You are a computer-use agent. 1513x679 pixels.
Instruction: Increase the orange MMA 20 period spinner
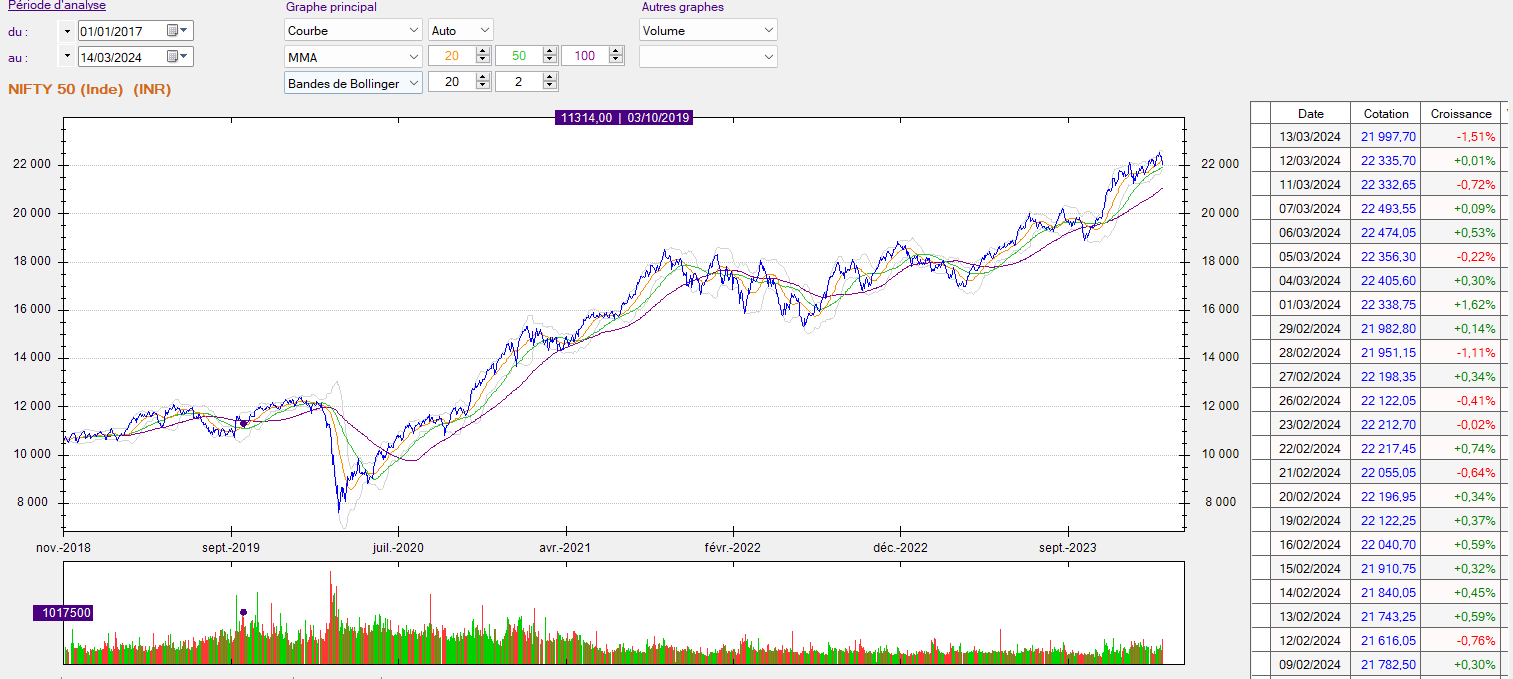pos(483,52)
